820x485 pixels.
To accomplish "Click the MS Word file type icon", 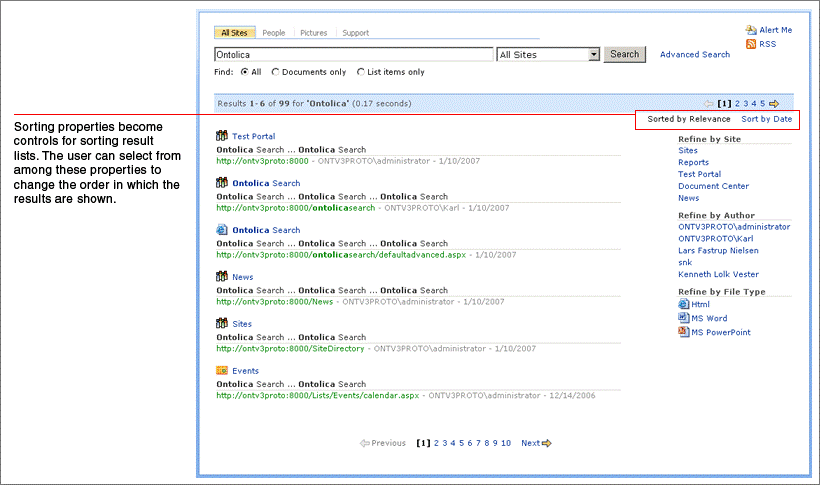I will pyautogui.click(x=684, y=318).
